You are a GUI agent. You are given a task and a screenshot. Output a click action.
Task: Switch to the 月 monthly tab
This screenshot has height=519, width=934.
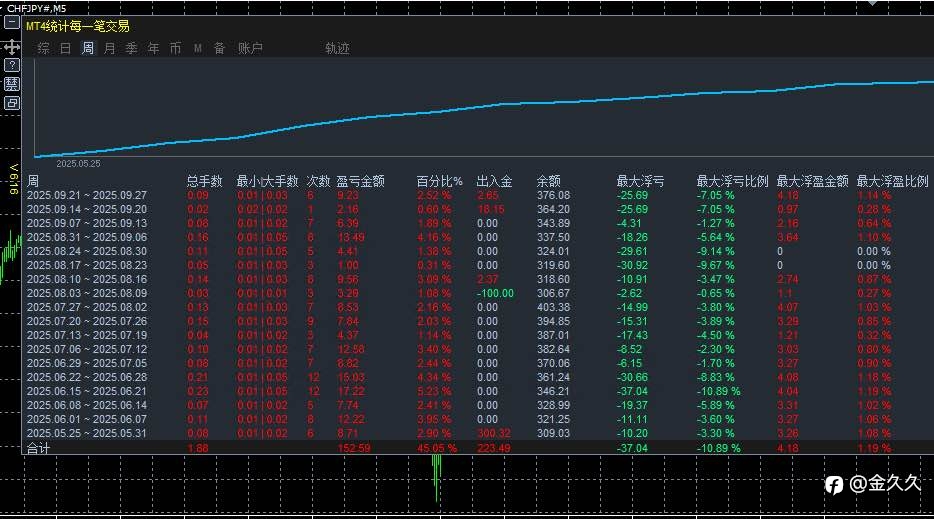110,48
